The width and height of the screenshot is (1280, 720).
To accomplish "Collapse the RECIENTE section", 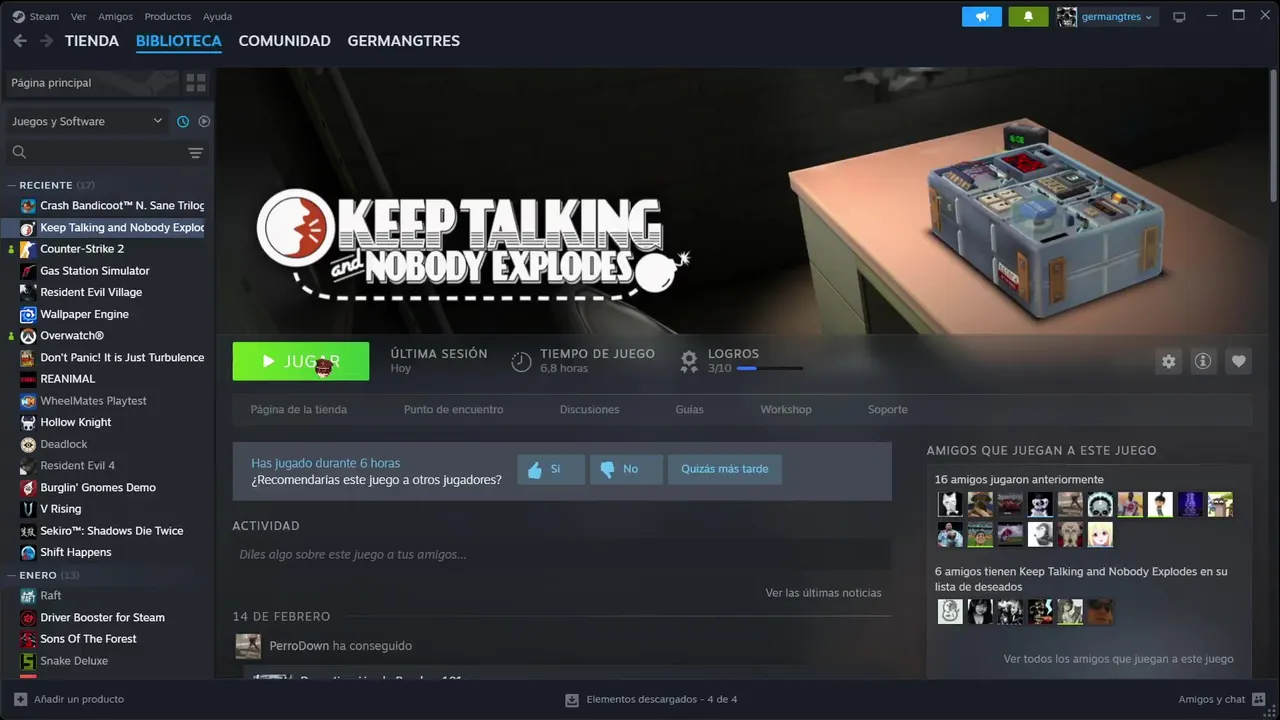I will tap(12, 185).
